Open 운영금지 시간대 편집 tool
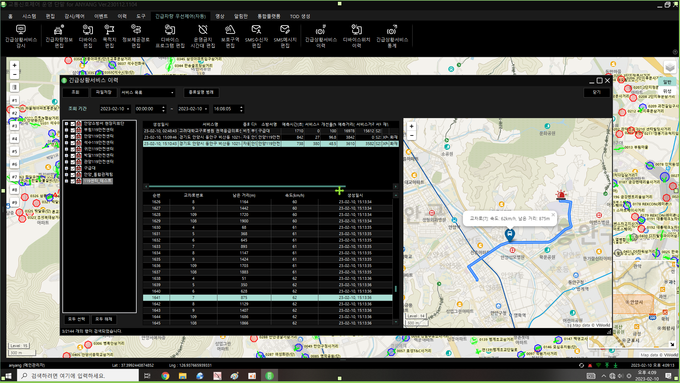 point(203,36)
